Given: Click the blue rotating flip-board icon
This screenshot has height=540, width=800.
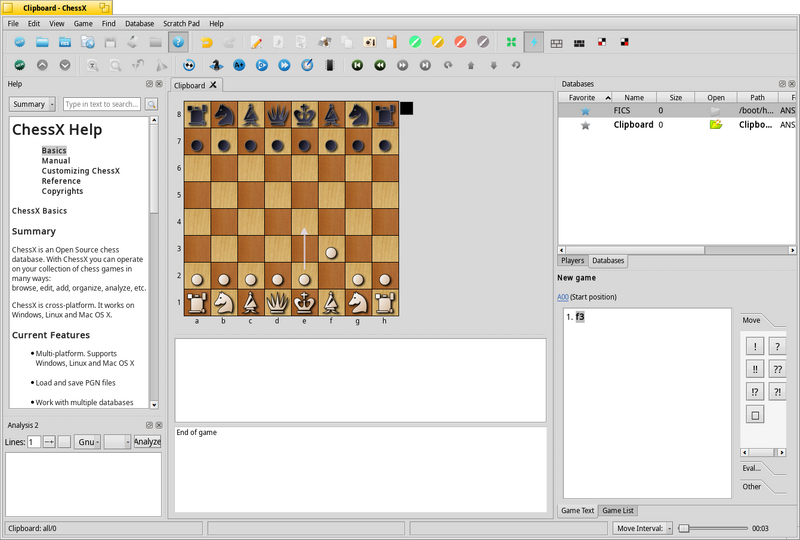Looking at the screenshot, I should tap(189, 65).
